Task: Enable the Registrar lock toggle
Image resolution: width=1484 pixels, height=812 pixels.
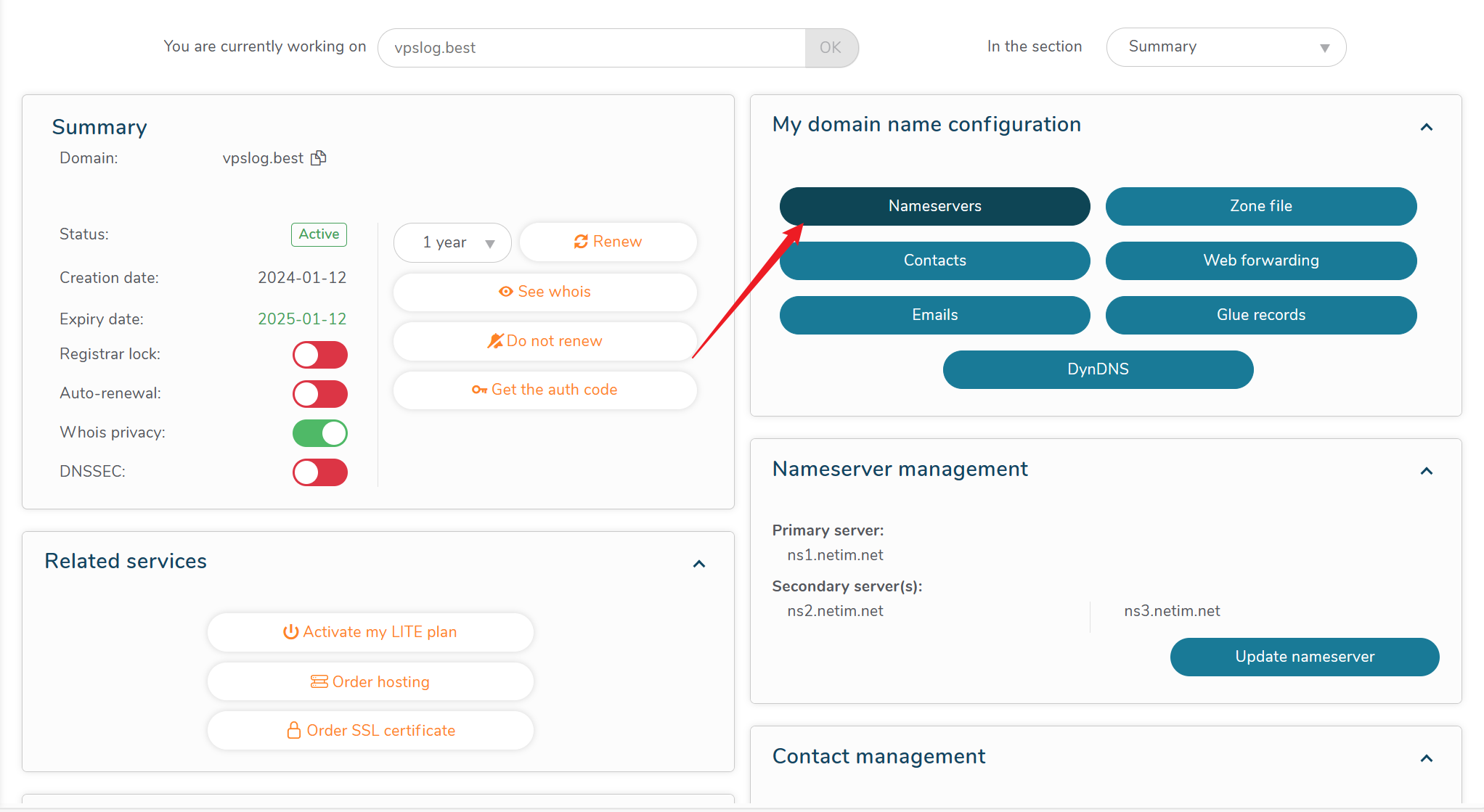Action: (x=320, y=355)
